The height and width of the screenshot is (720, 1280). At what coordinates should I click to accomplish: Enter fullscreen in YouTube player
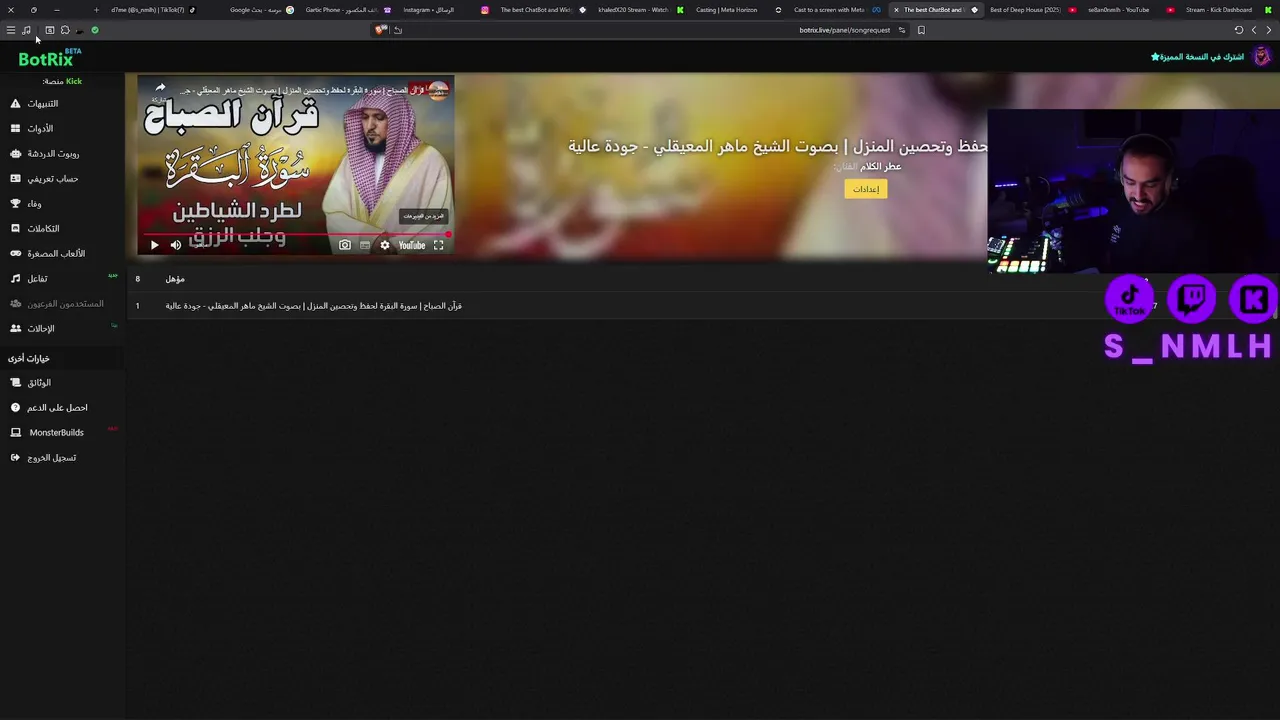[x=438, y=245]
